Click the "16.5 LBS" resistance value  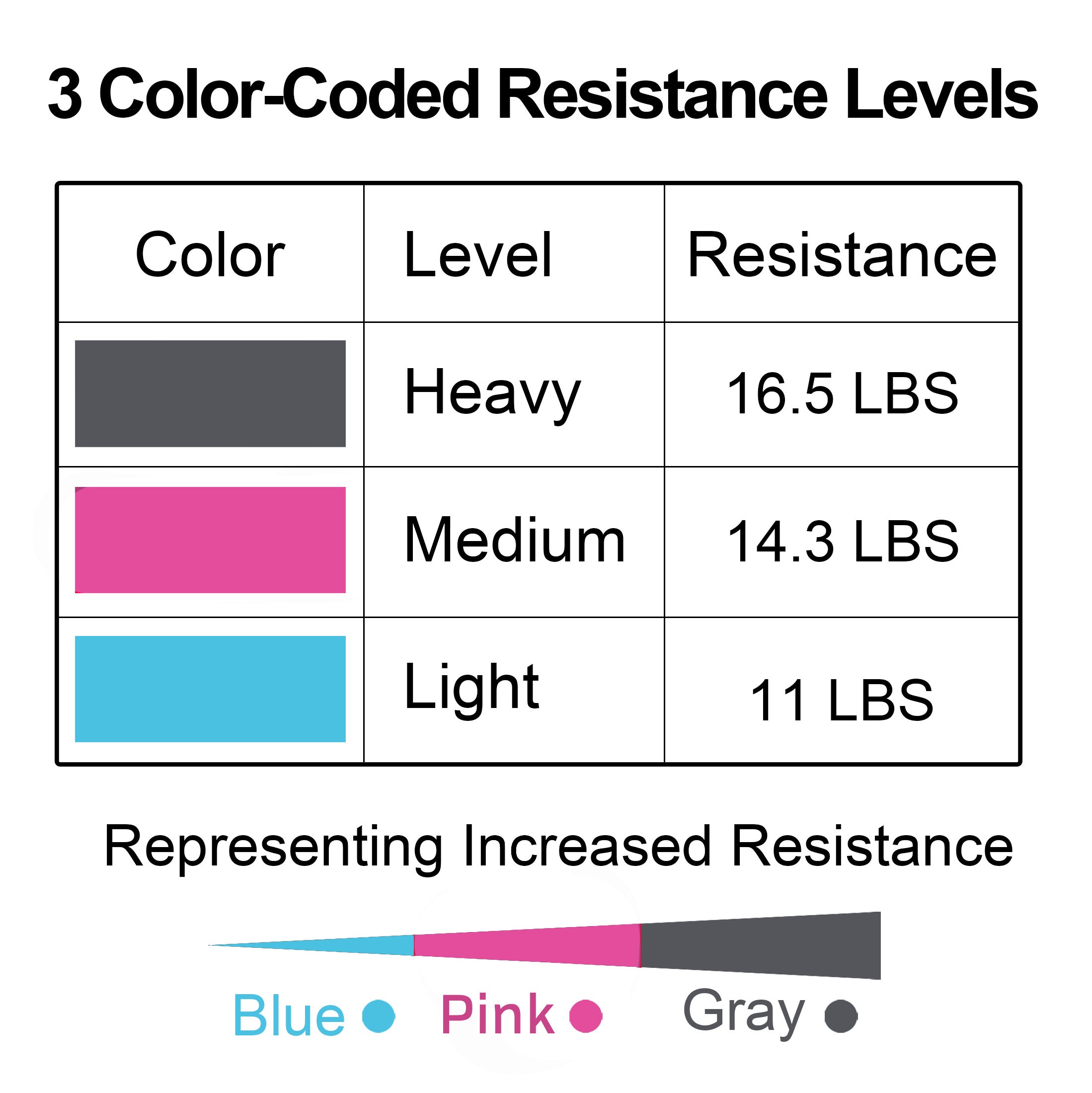[842, 393]
